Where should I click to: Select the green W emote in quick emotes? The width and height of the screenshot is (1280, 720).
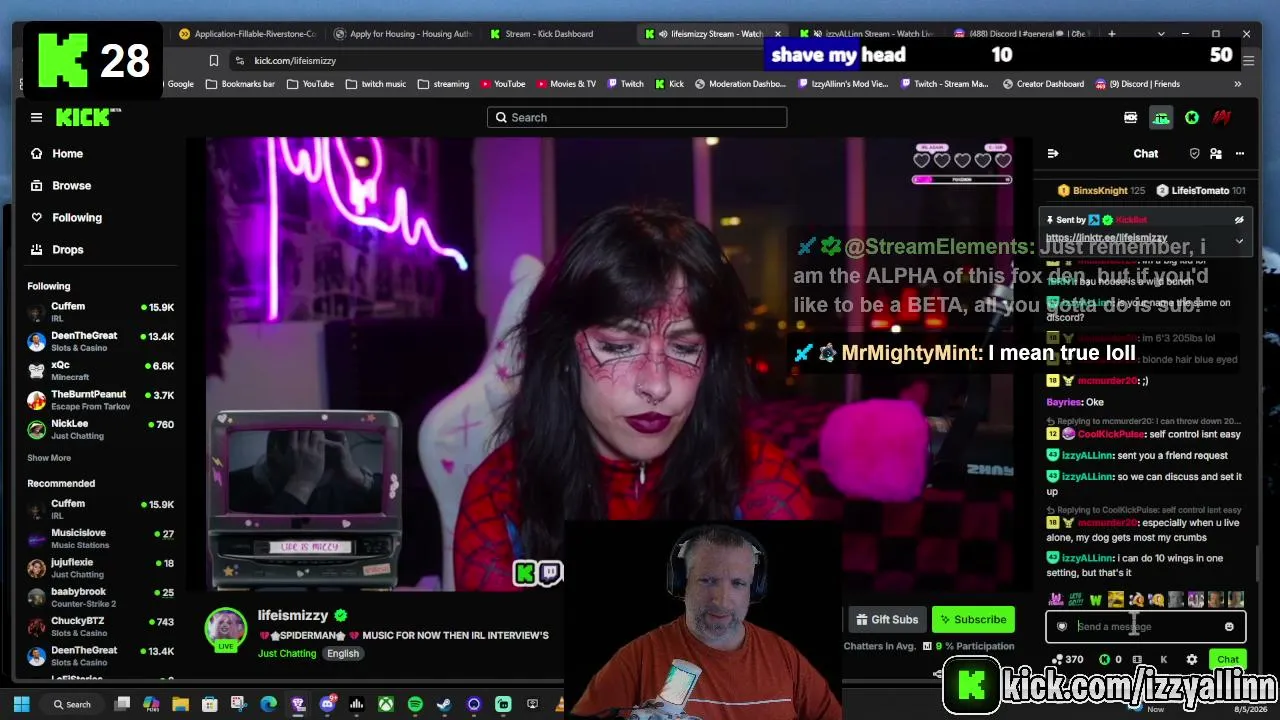coord(1096,600)
